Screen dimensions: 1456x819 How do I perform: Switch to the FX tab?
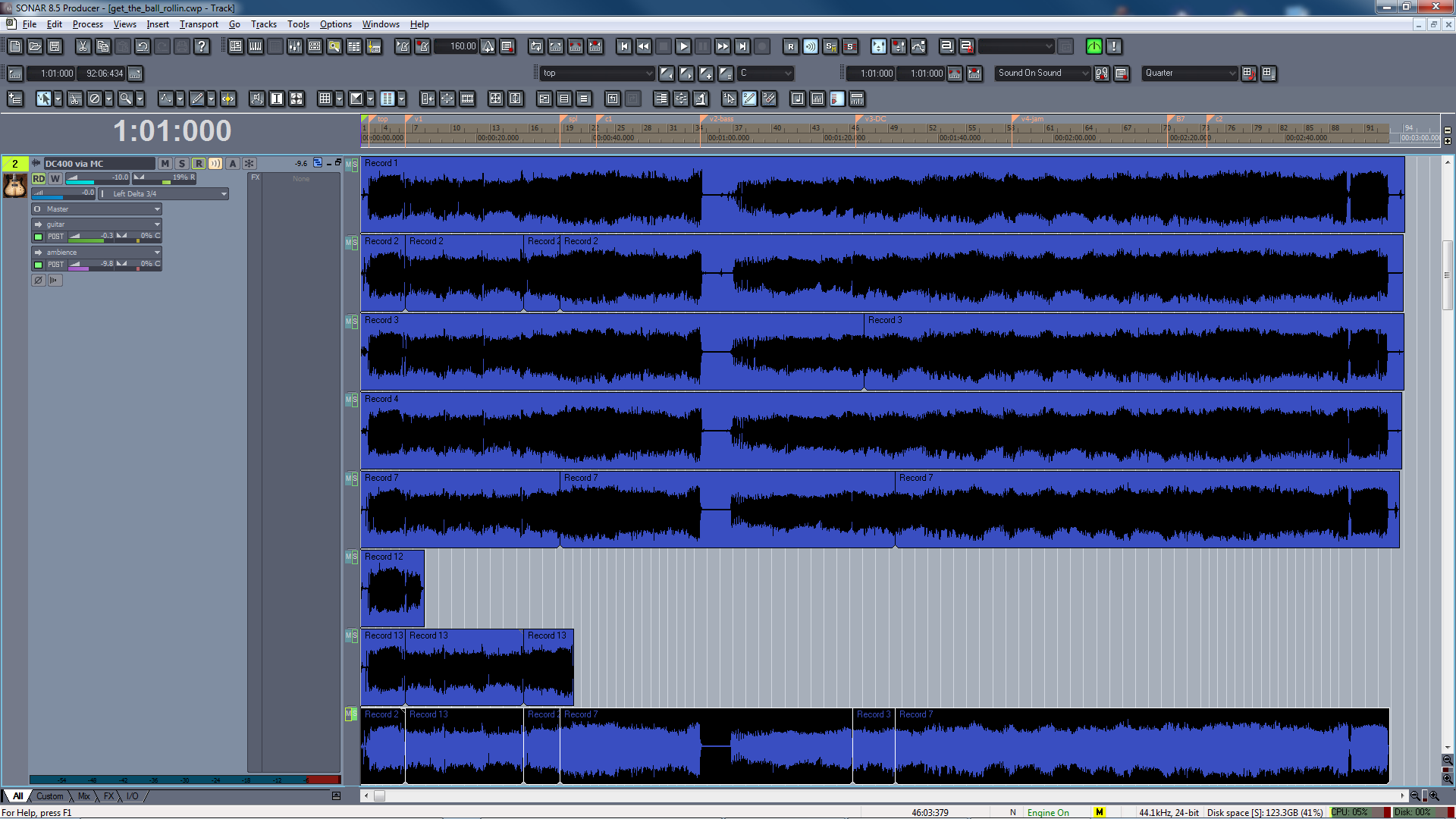pos(109,796)
